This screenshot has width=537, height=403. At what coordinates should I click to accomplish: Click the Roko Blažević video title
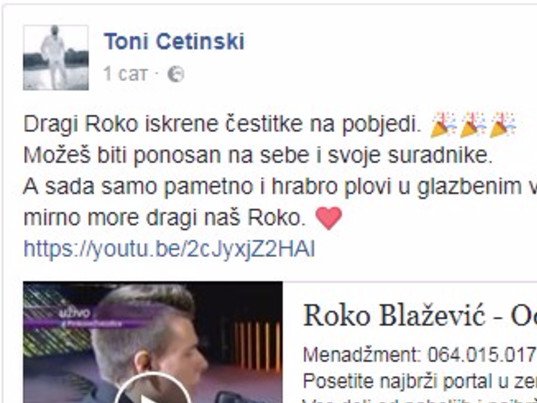(x=420, y=316)
